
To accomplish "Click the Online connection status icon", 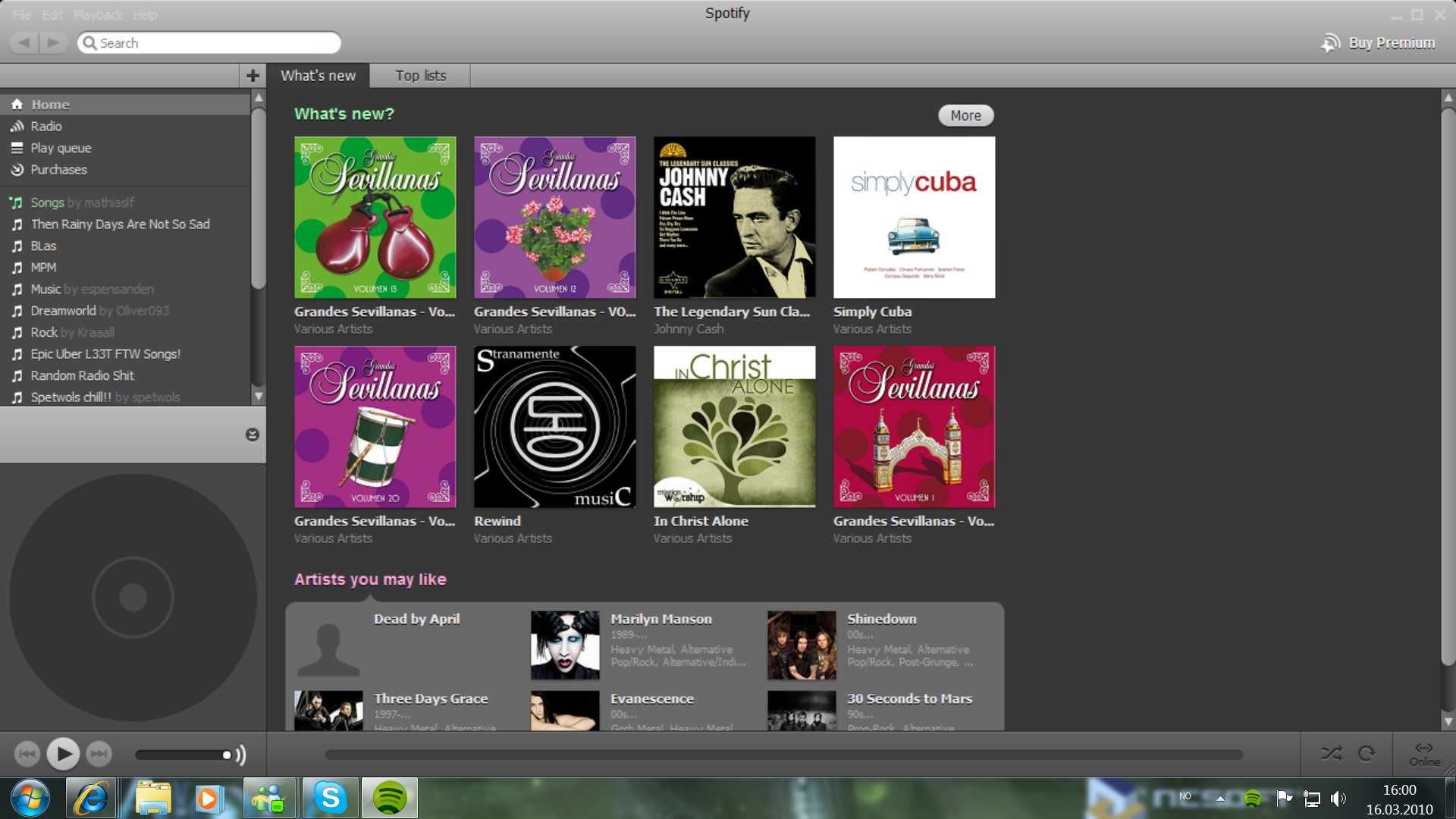I will pyautogui.click(x=1424, y=754).
